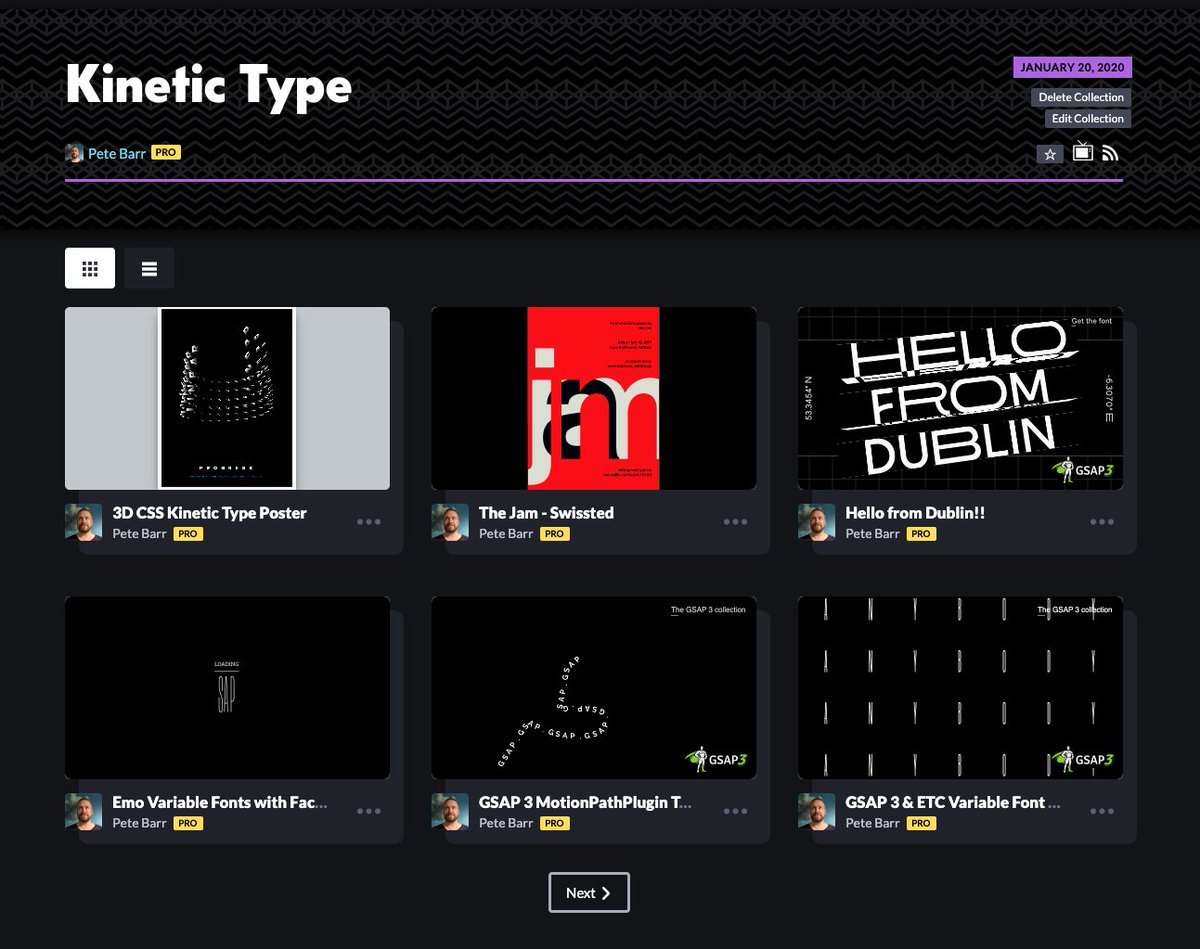This screenshot has height=949, width=1200.
Task: Open options menu for 3D CSS Kinetic Type Poster
Action: [x=369, y=522]
